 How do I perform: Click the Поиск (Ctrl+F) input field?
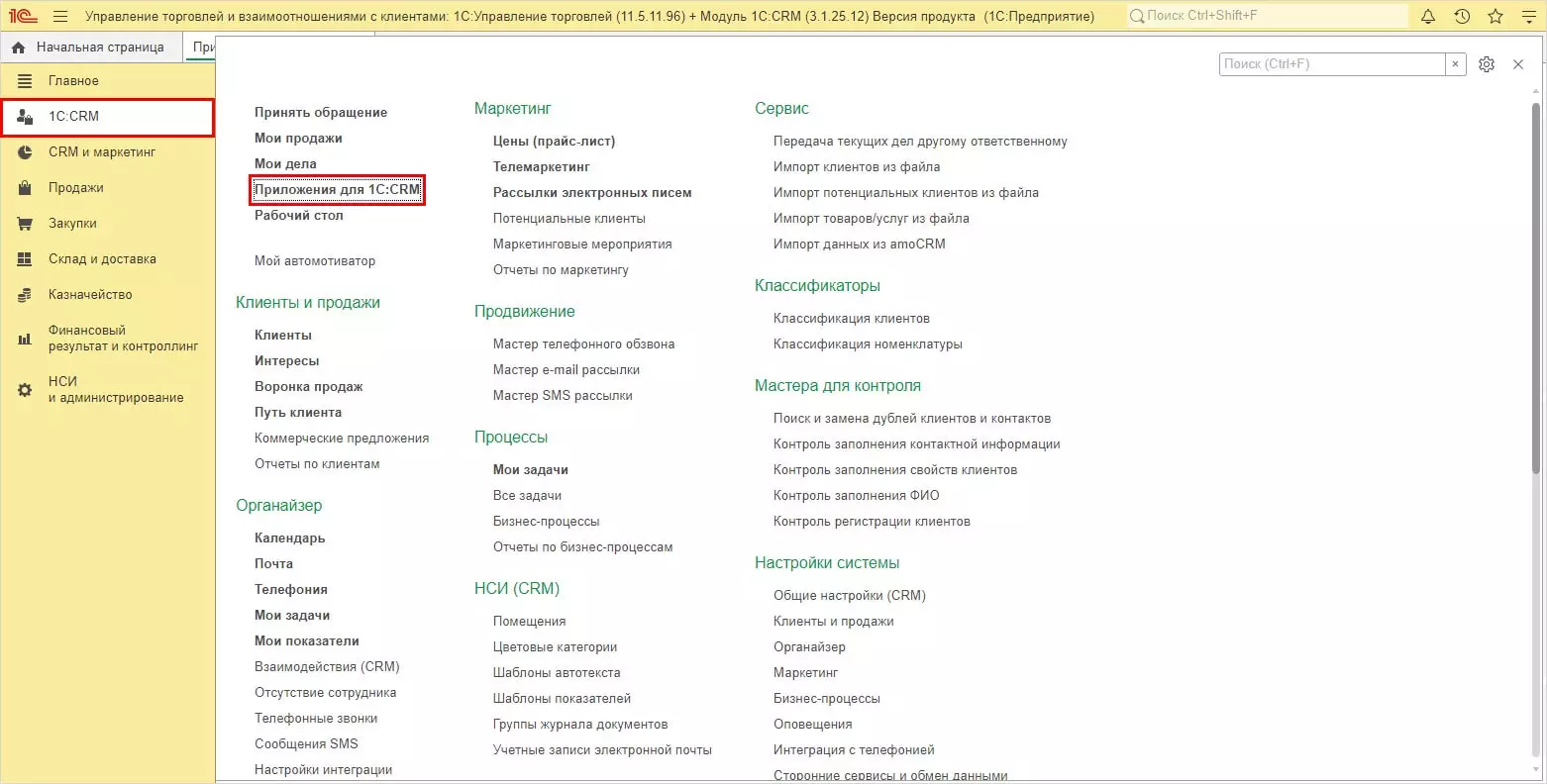1332,64
